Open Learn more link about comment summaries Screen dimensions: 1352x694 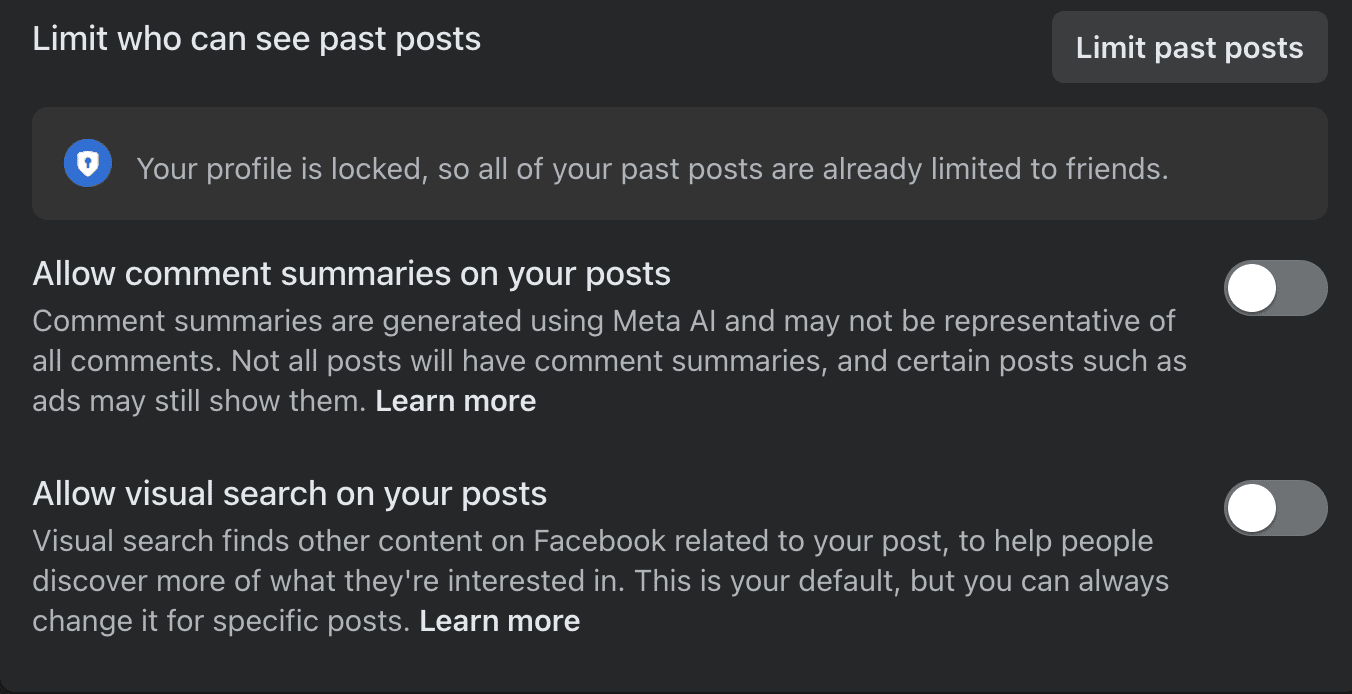456,401
